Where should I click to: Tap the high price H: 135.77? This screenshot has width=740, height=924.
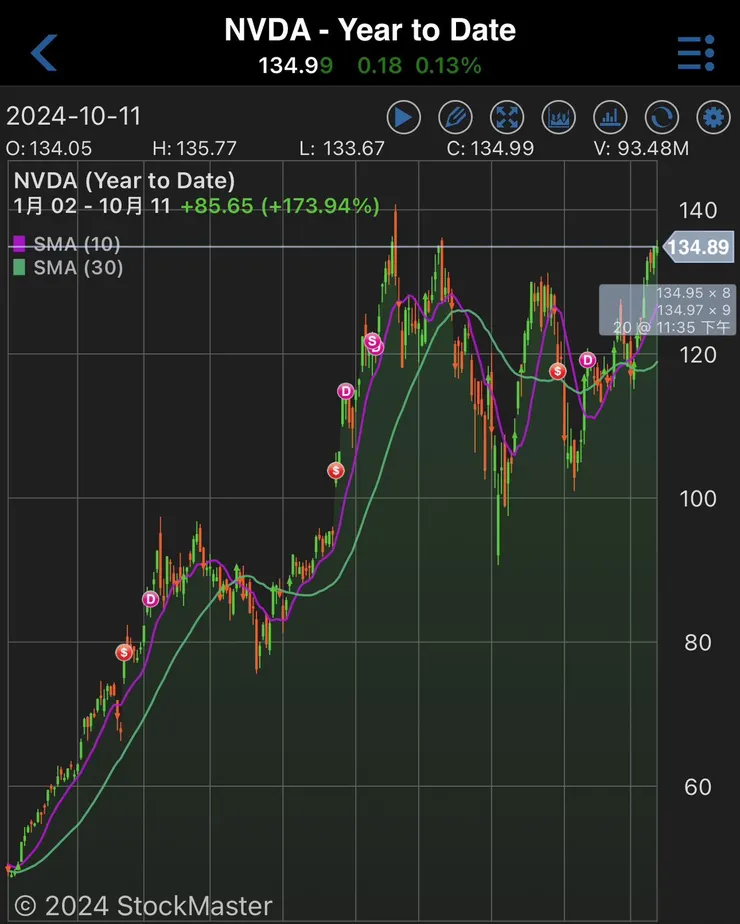click(194, 148)
